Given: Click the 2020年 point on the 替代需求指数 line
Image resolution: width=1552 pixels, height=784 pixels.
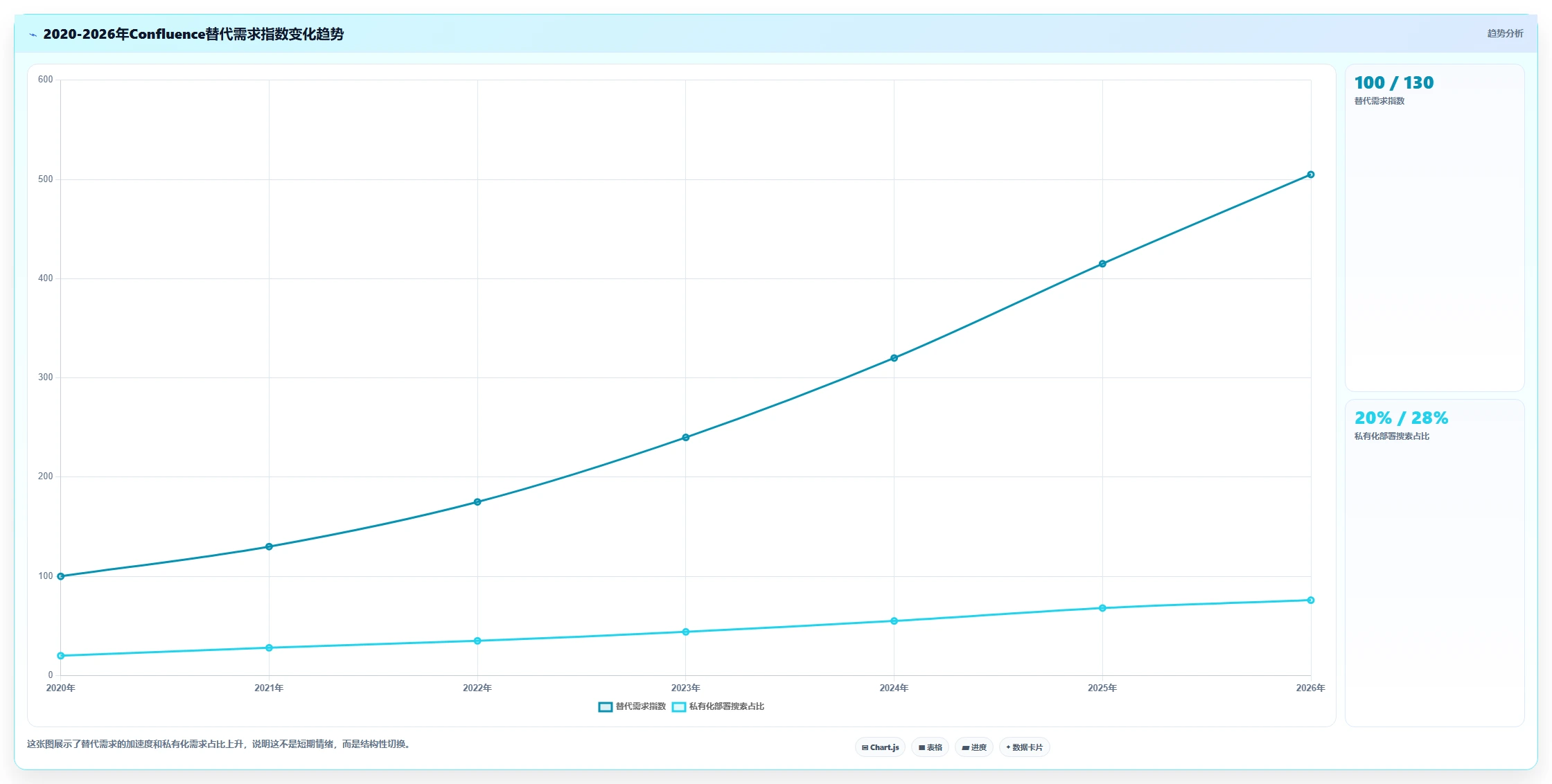Looking at the screenshot, I should (x=61, y=576).
